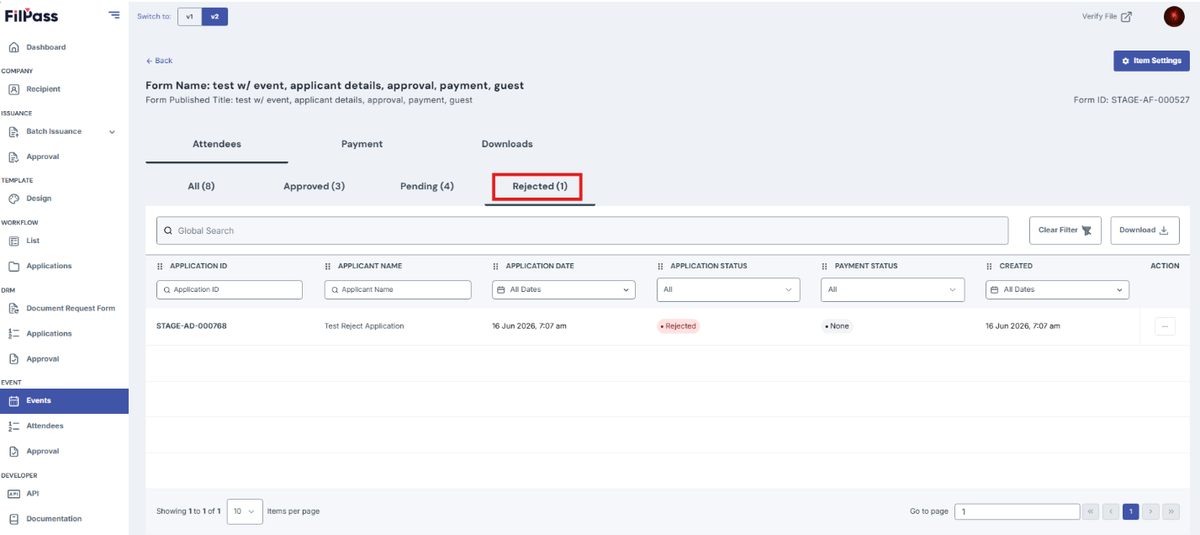Expand the Batch Issuance chevron
1200x535 pixels.
tap(112, 132)
